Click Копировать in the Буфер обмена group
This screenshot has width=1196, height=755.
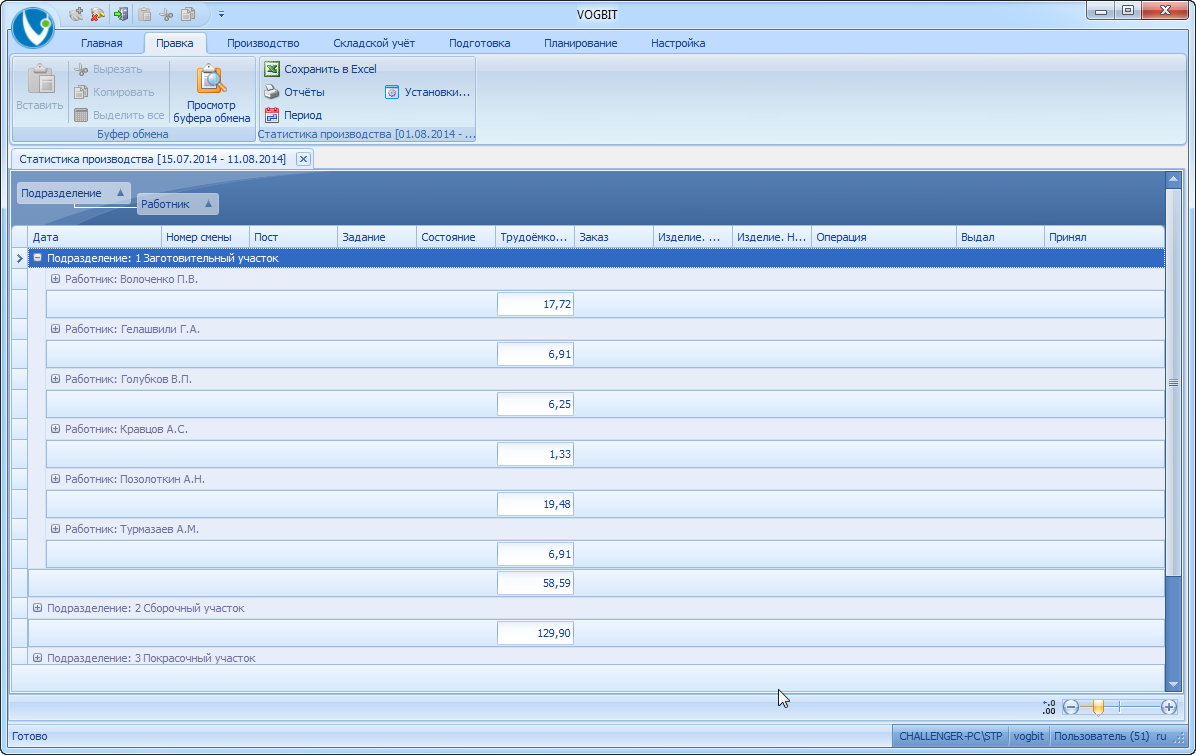(x=114, y=92)
